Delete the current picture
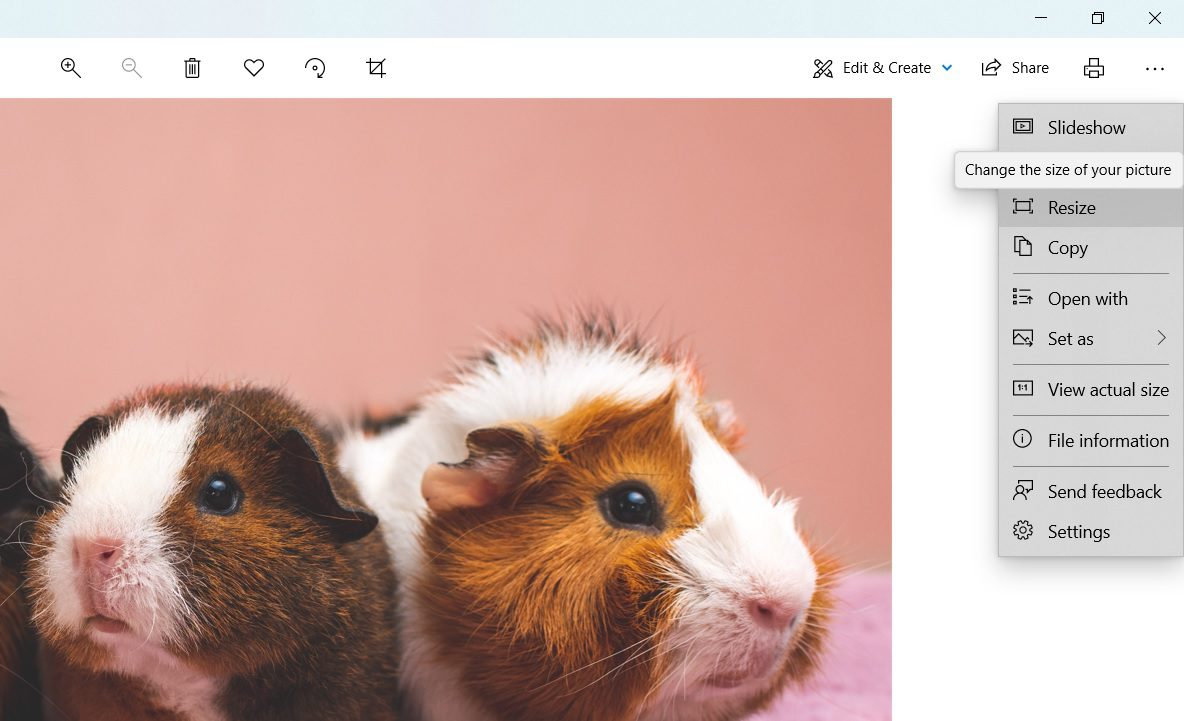The height and width of the screenshot is (721, 1184). click(x=192, y=67)
